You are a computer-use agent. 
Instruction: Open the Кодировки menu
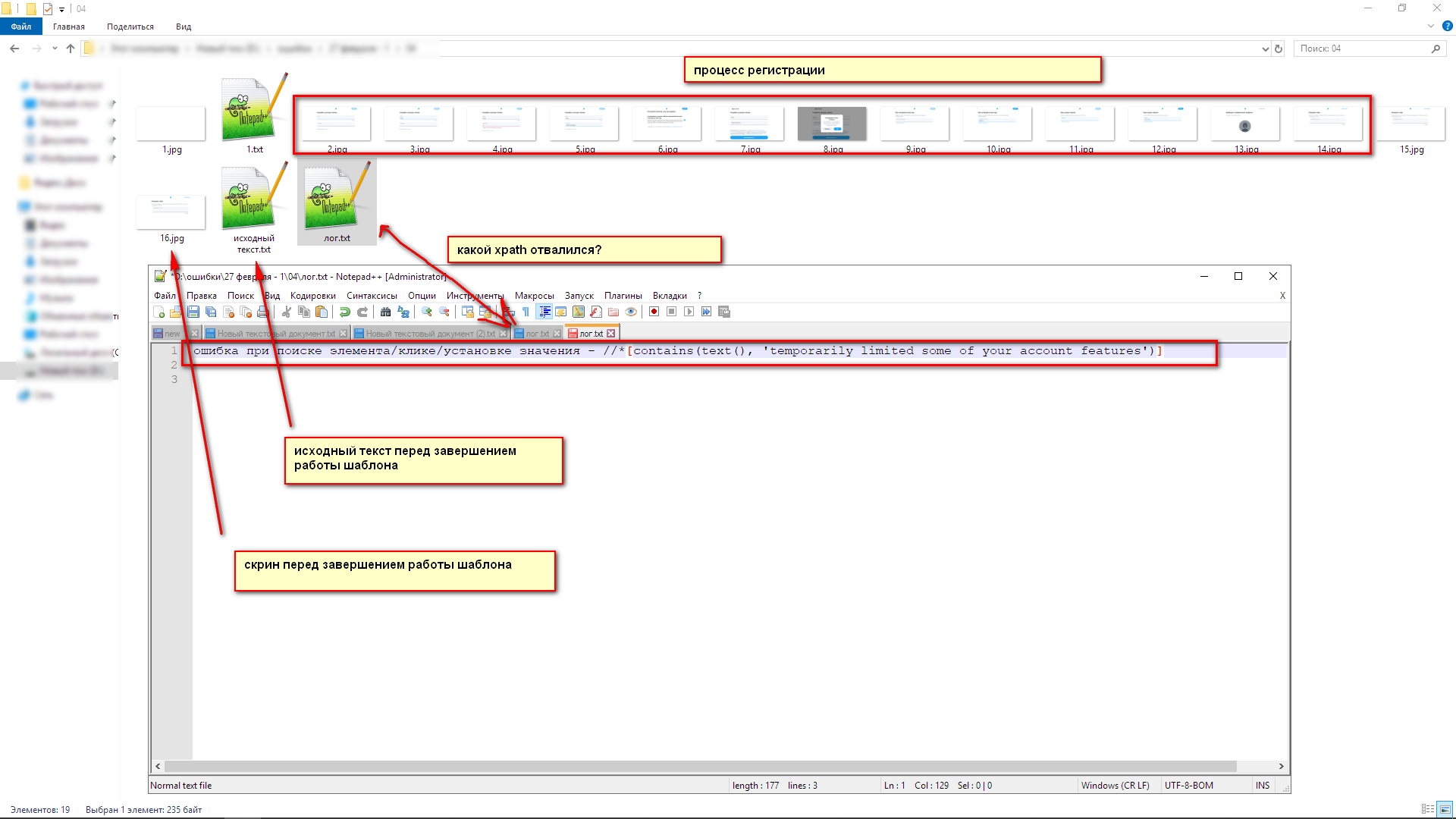(x=312, y=296)
